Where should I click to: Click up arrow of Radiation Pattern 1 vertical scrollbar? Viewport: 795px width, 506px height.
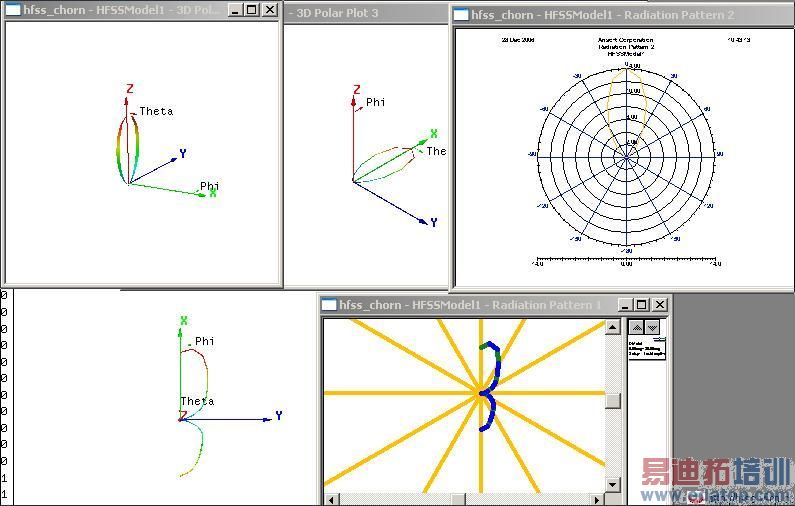[612, 327]
